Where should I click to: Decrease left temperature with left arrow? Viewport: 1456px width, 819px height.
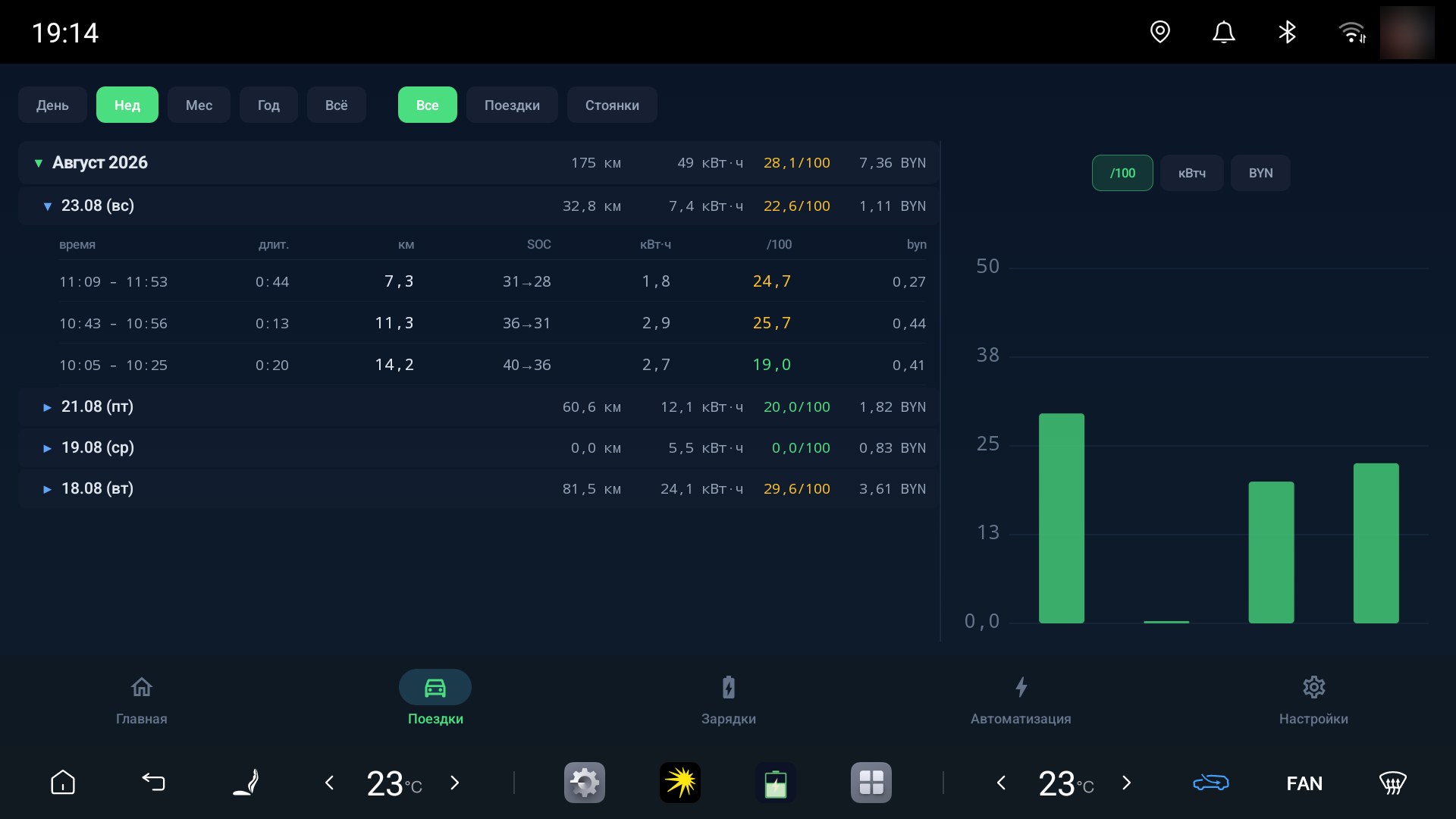point(329,783)
